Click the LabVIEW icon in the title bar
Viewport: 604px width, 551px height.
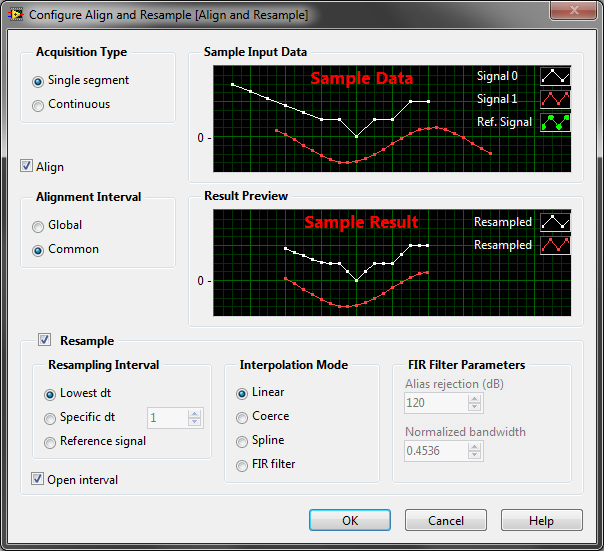[15, 15]
